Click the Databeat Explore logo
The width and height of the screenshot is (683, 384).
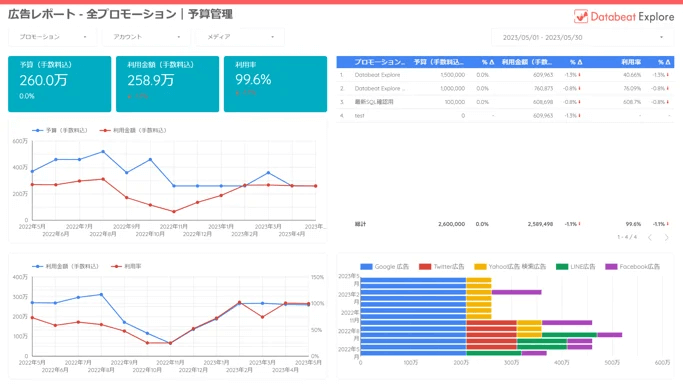click(624, 17)
